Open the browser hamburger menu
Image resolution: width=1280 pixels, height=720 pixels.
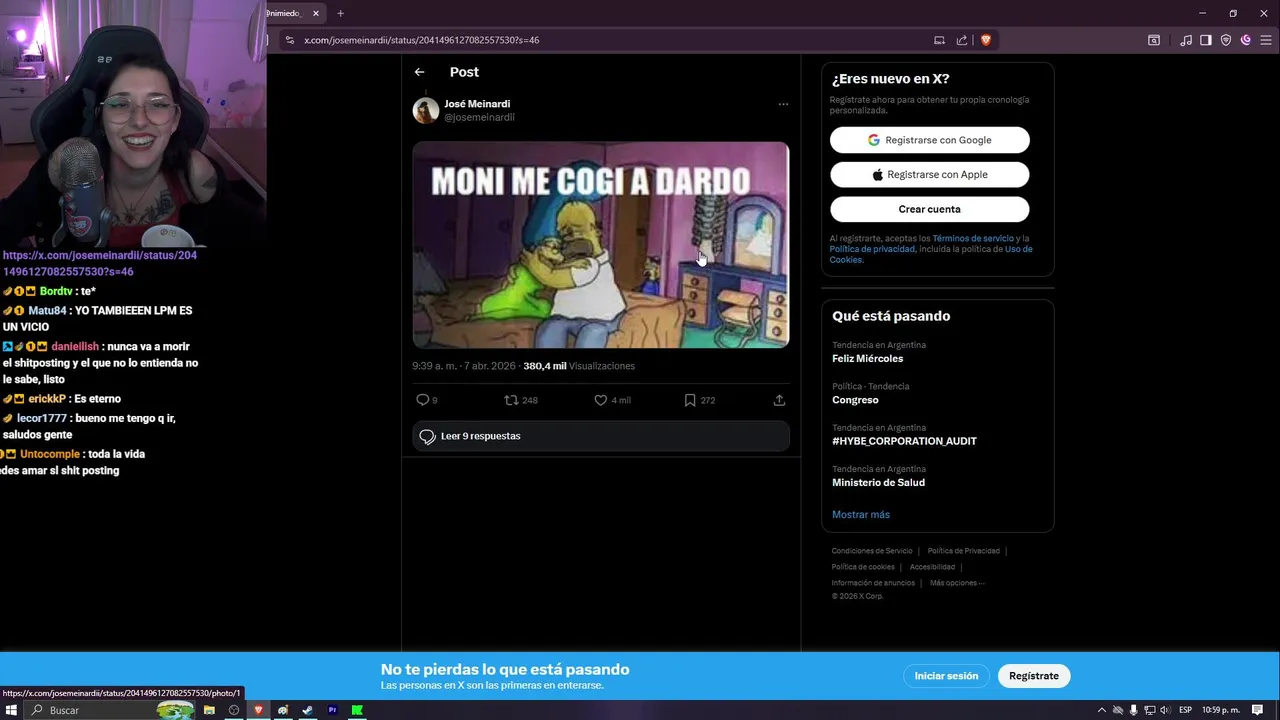1266,40
